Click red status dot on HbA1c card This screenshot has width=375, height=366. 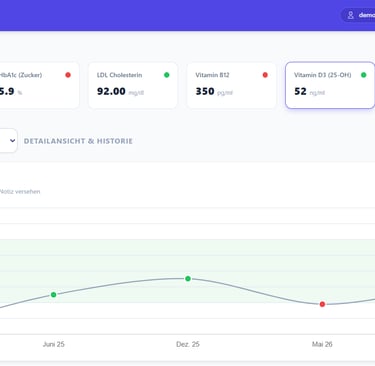[x=68, y=75]
